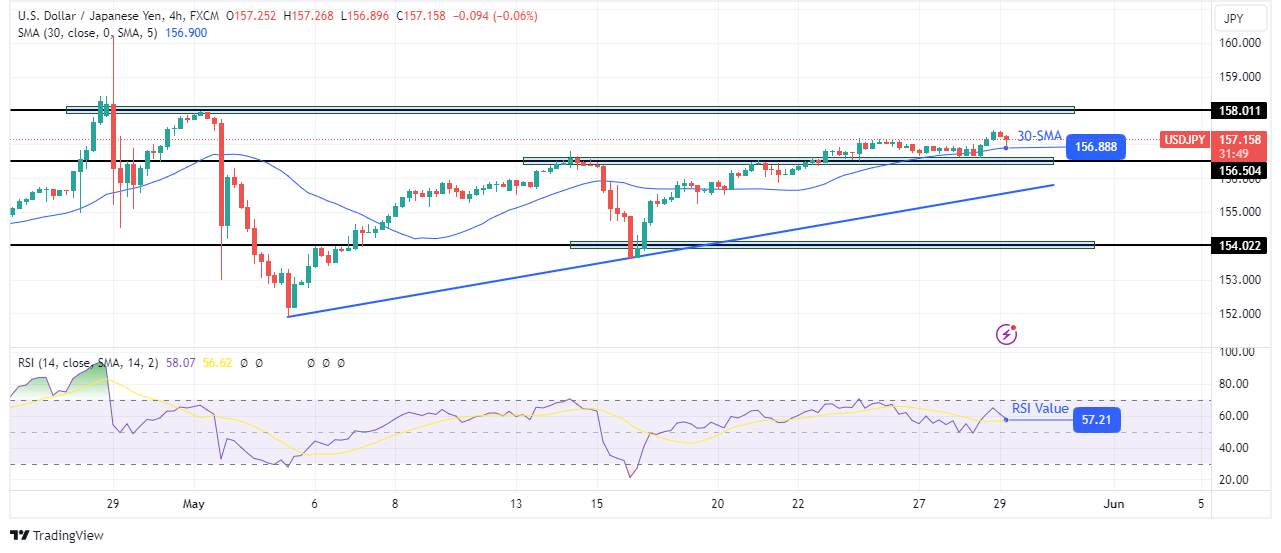
Task: Select the blue 57.21 RSI callout
Action: (x=1096, y=419)
